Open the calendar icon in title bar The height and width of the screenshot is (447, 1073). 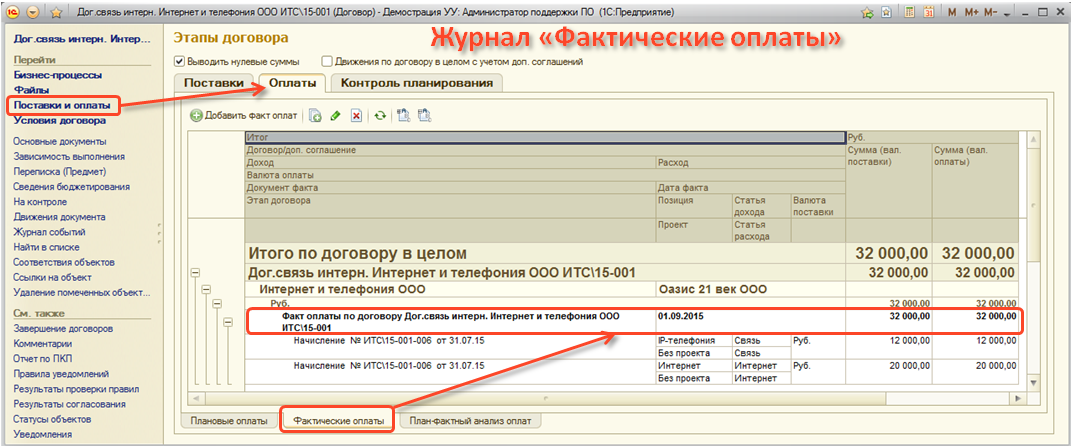930,12
